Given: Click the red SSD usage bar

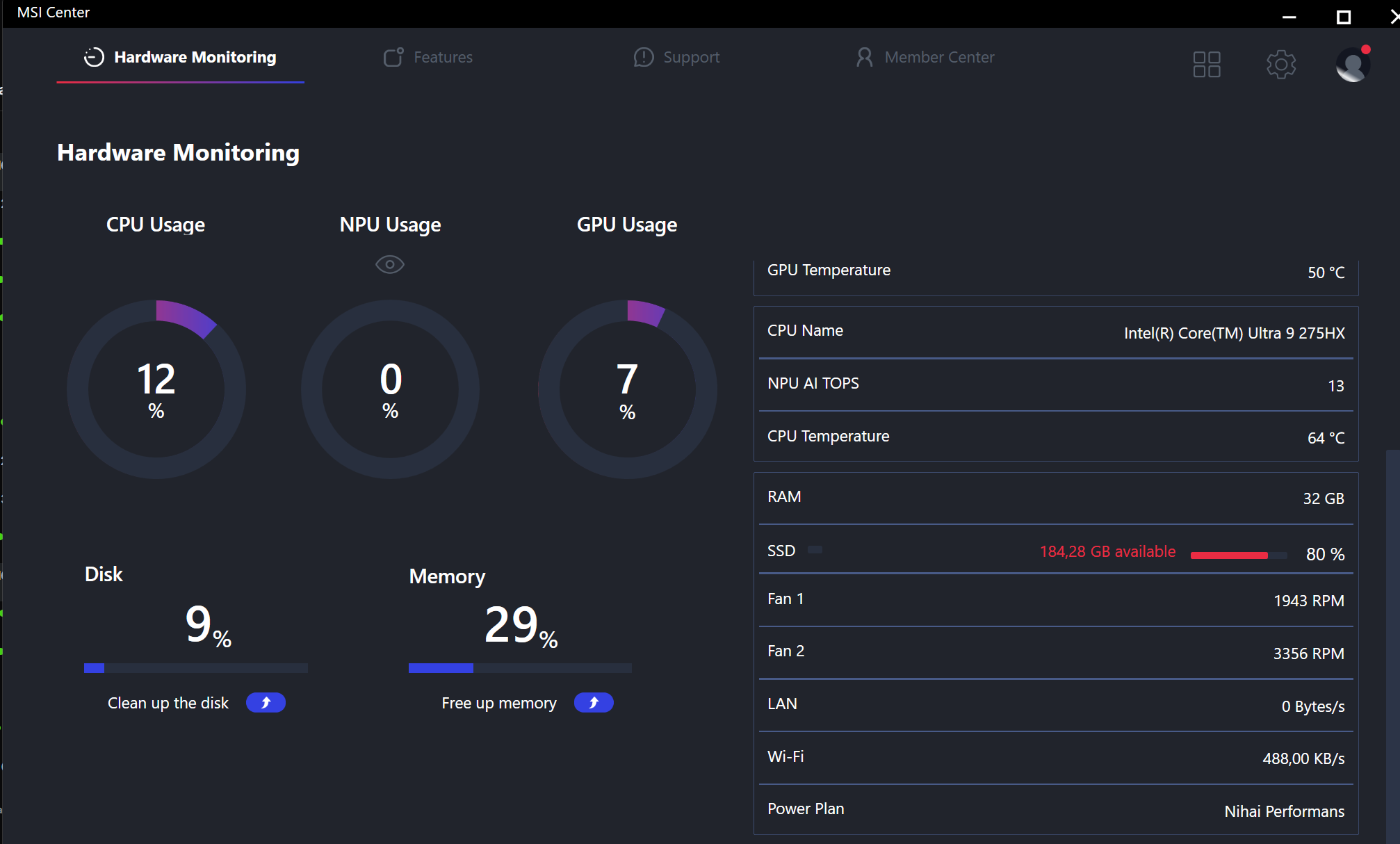Looking at the screenshot, I should point(1239,555).
